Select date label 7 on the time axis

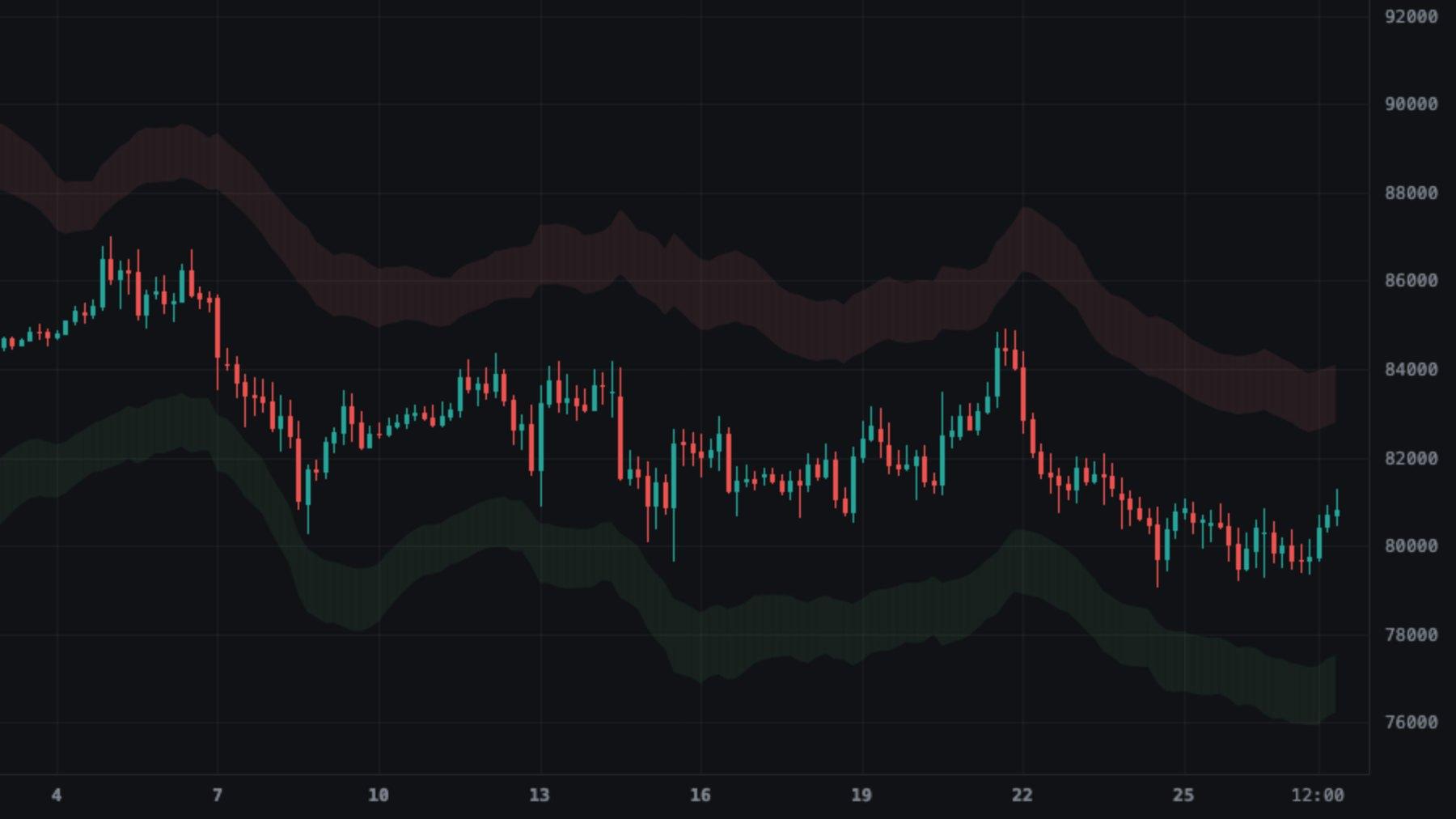click(217, 796)
